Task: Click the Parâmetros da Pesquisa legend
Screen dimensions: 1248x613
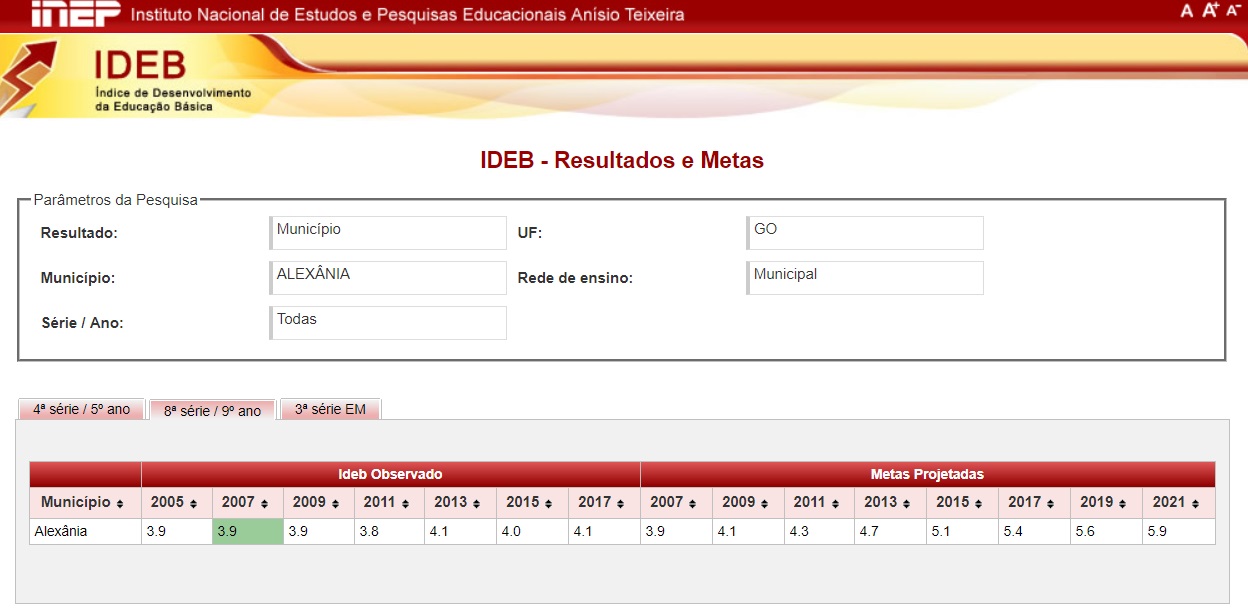Action: [x=116, y=200]
